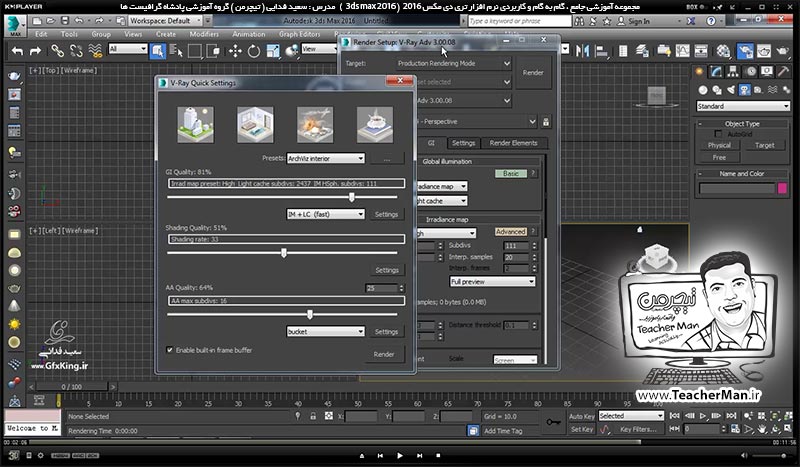Click KMPlayer stop button
This screenshot has width=800, height=467.
click(438, 455)
